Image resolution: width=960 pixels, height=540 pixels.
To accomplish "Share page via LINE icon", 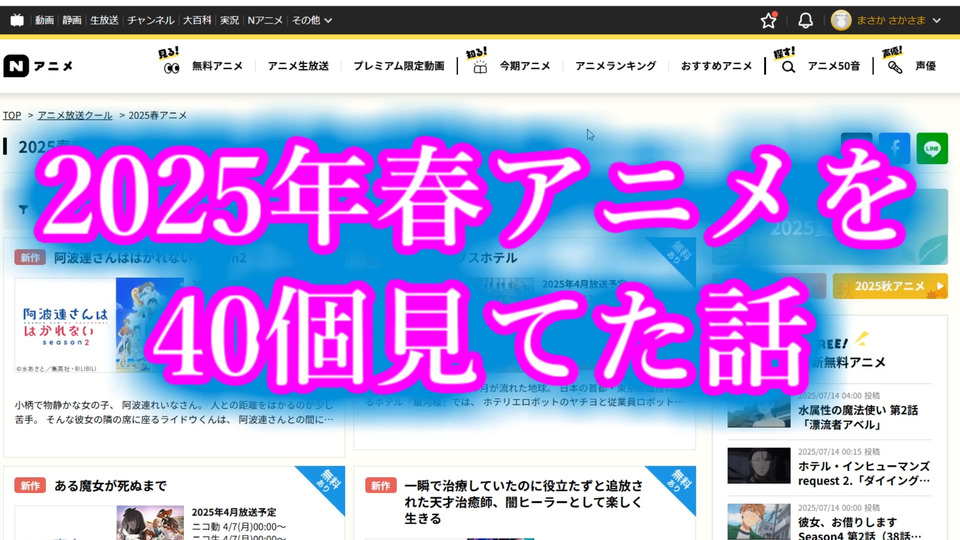I will click(x=932, y=148).
